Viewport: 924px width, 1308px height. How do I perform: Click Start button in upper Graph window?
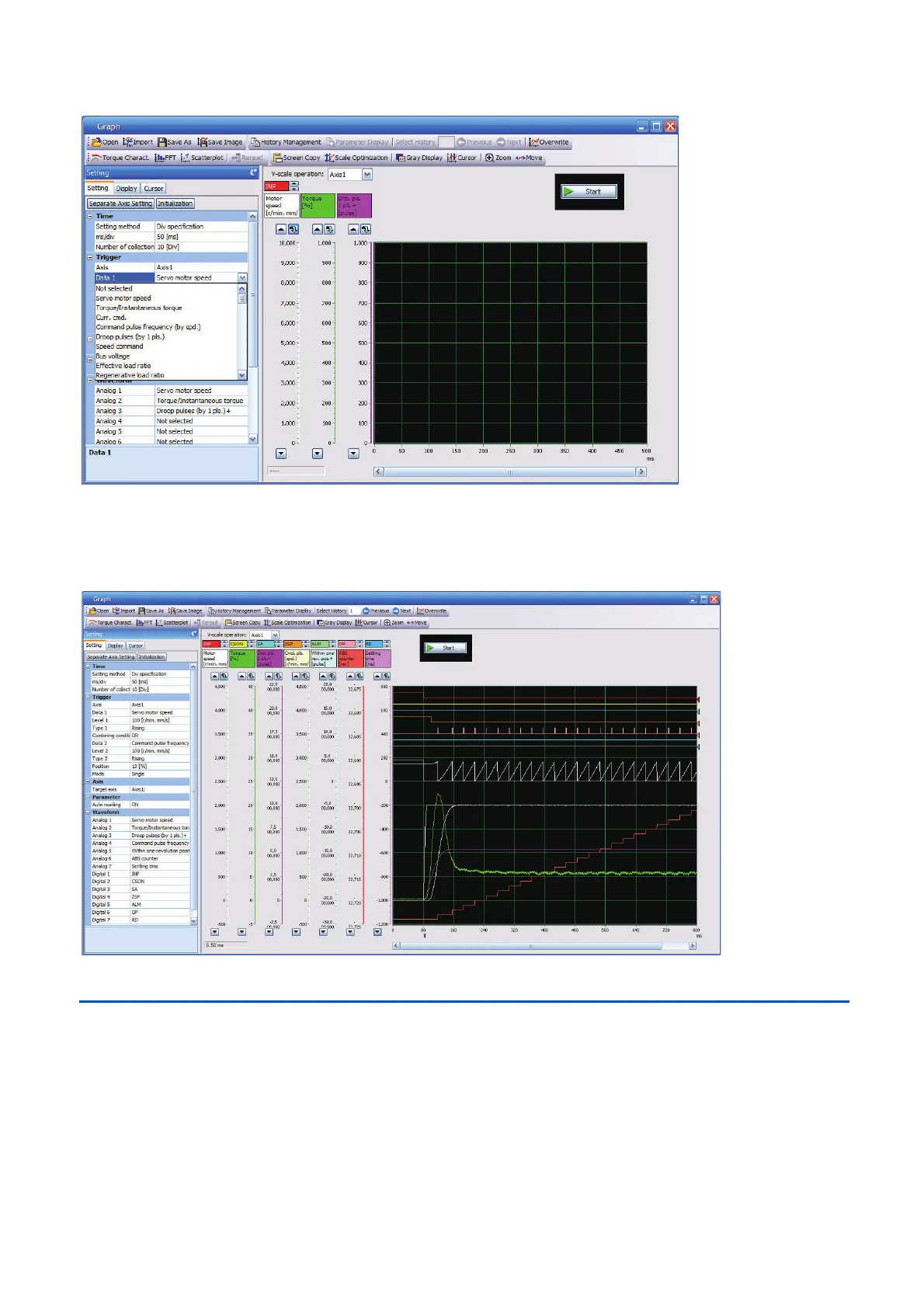click(589, 191)
